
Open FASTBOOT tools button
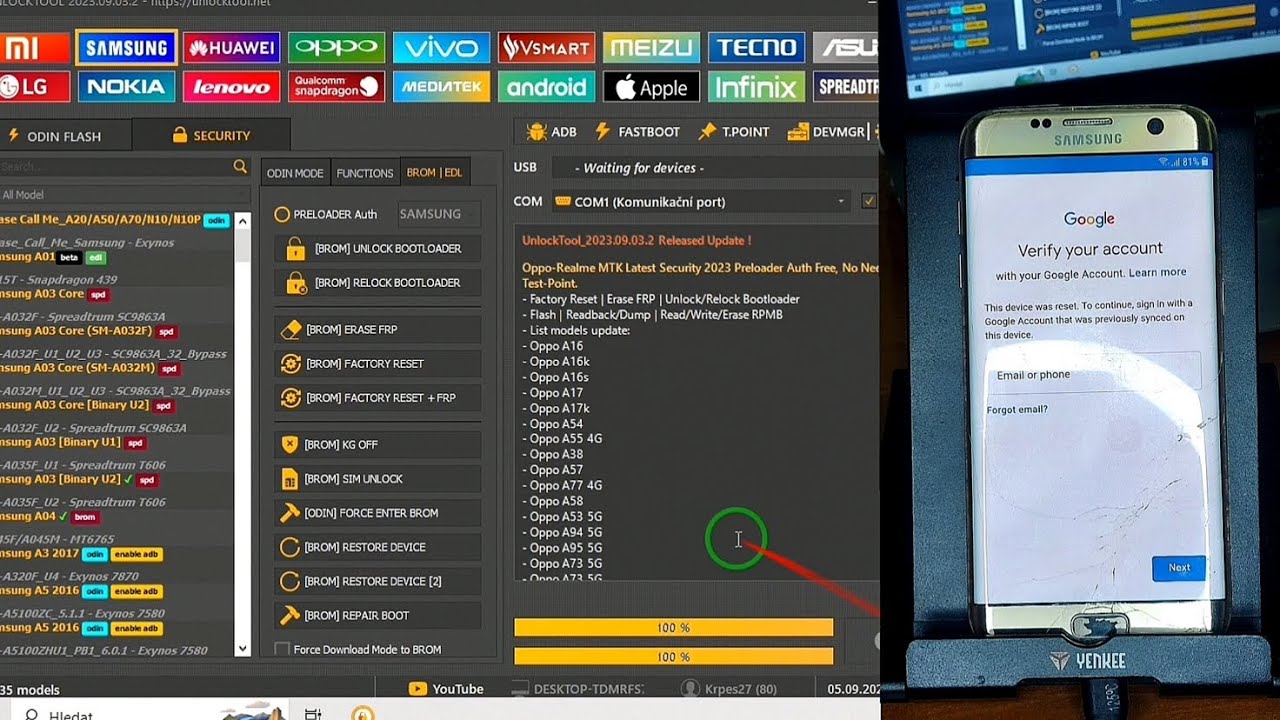637,131
